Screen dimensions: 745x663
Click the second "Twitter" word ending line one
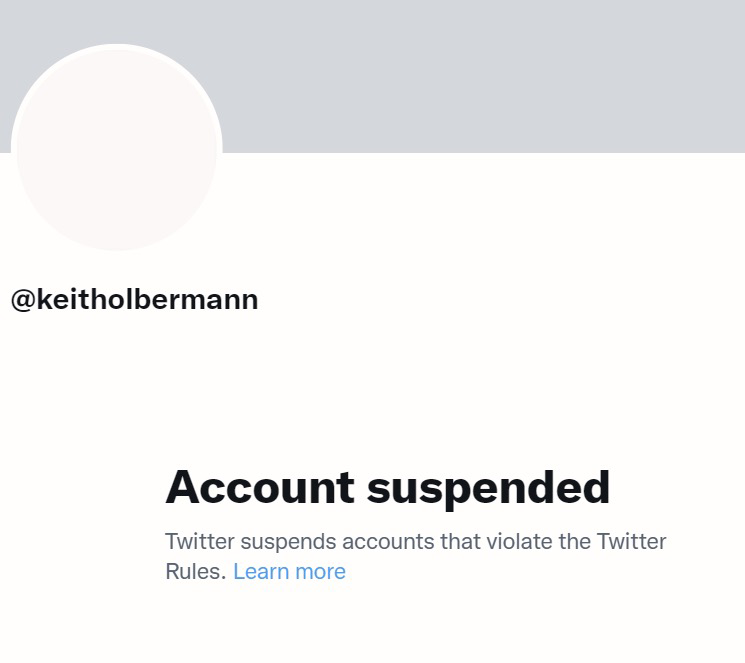tap(631, 542)
